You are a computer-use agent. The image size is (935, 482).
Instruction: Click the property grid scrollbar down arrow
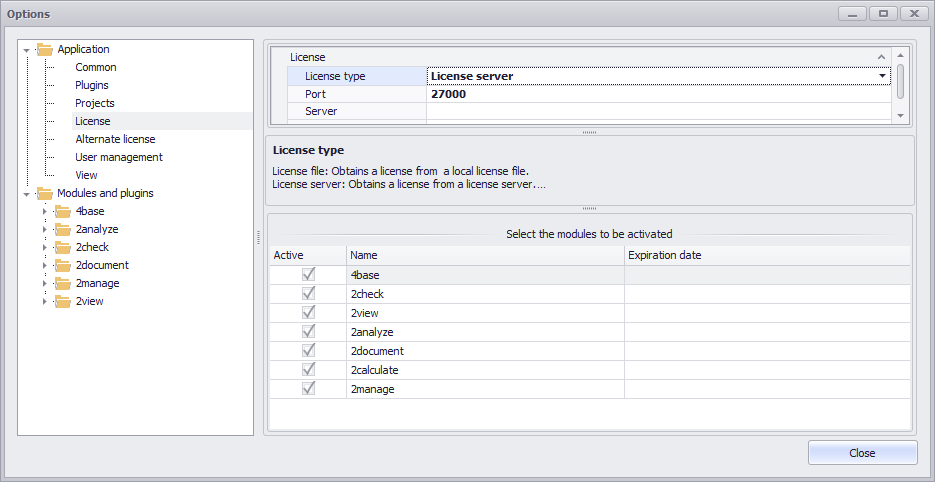(x=900, y=116)
